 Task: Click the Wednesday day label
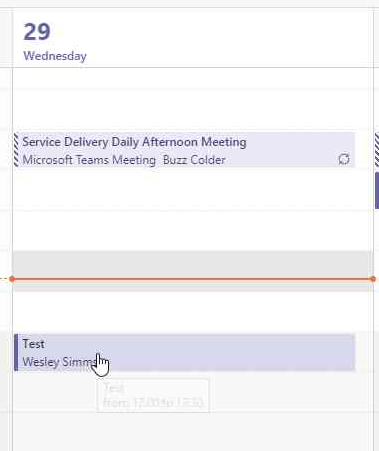coord(55,56)
